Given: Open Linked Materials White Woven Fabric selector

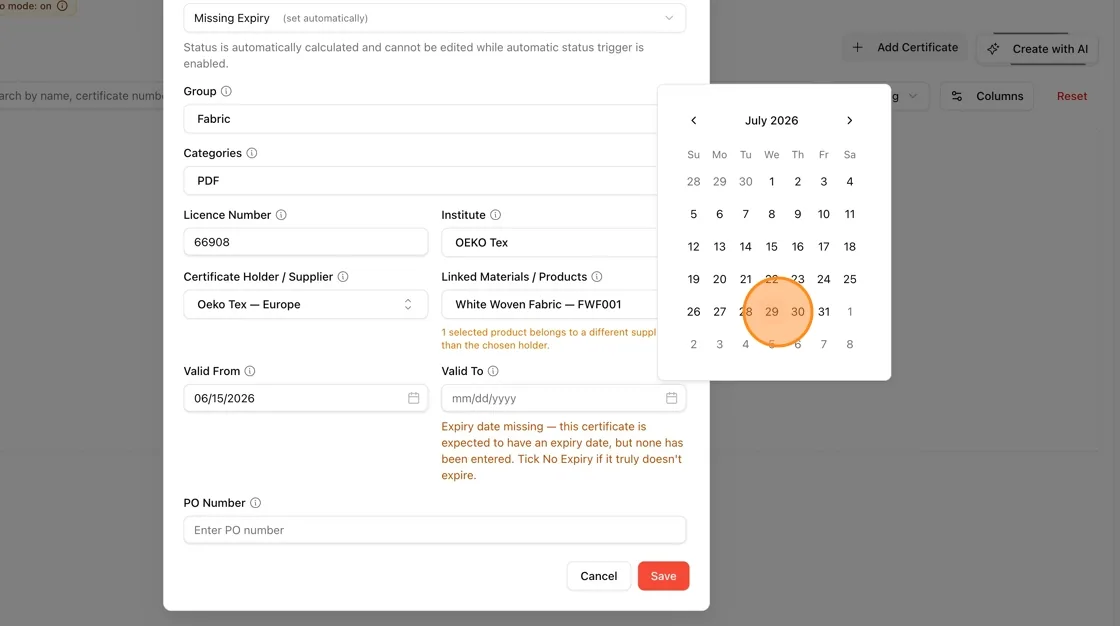Looking at the screenshot, I should tap(549, 304).
